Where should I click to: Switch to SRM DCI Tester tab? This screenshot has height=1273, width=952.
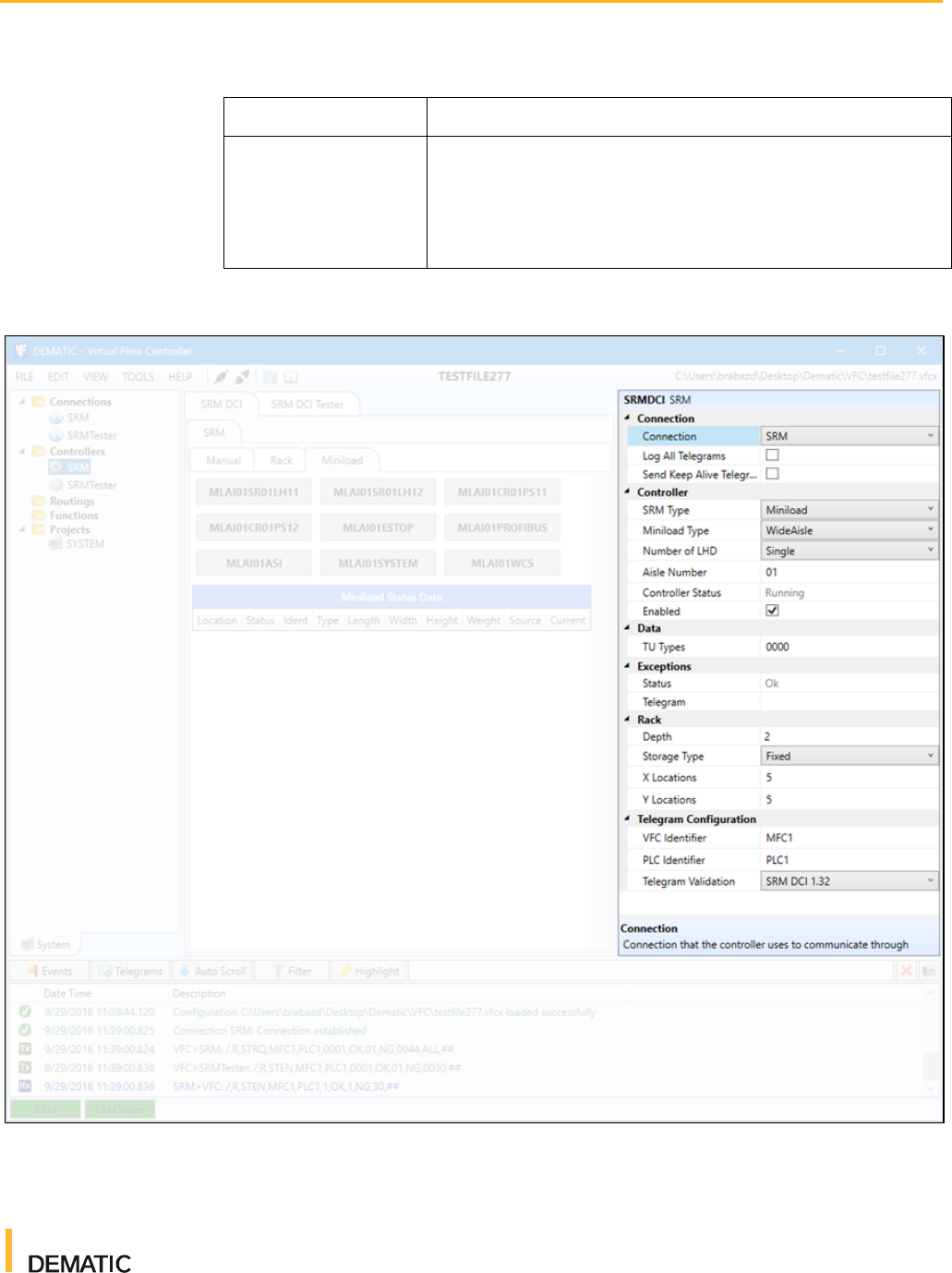tap(307, 405)
